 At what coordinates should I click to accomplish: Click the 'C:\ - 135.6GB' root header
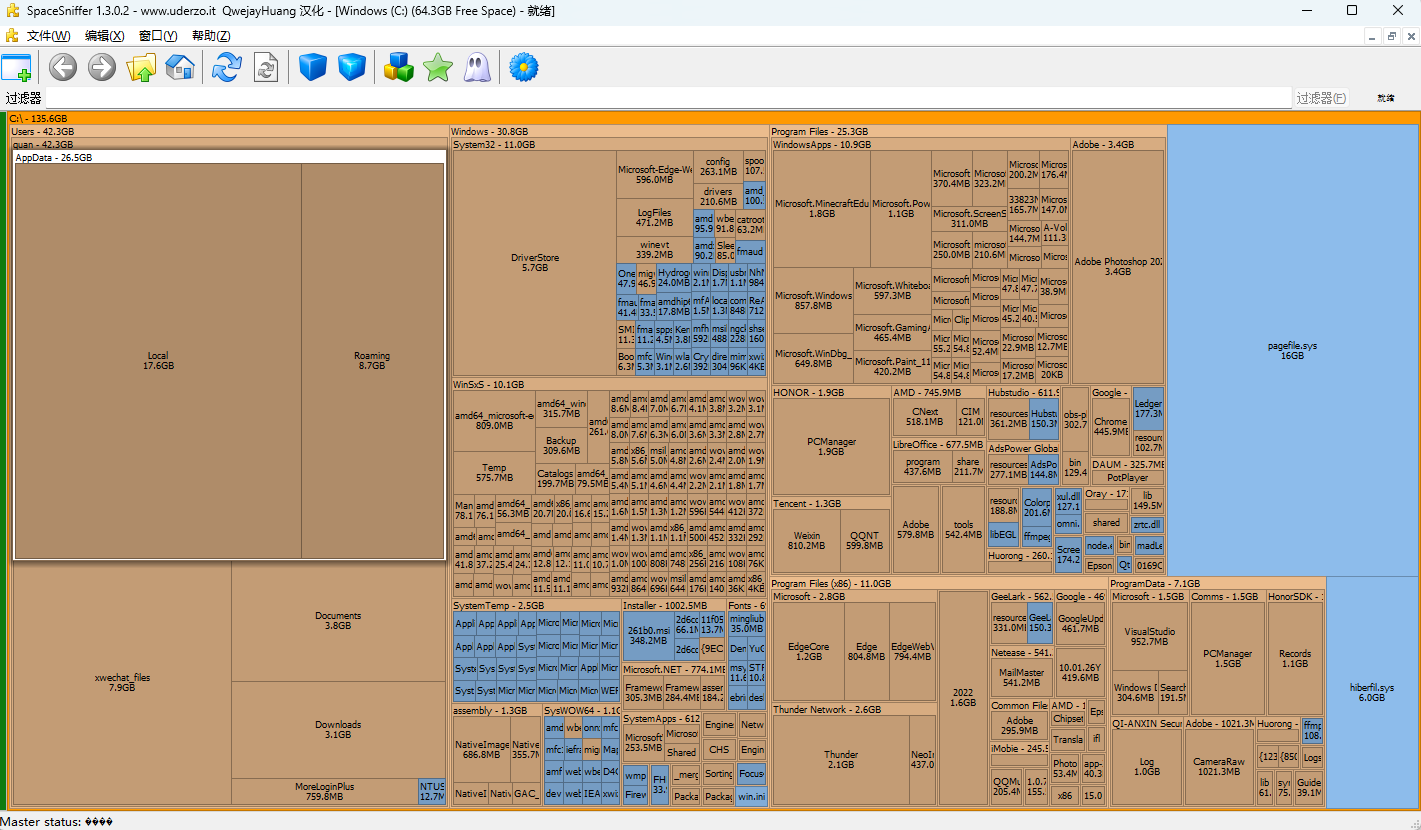(x=713, y=118)
